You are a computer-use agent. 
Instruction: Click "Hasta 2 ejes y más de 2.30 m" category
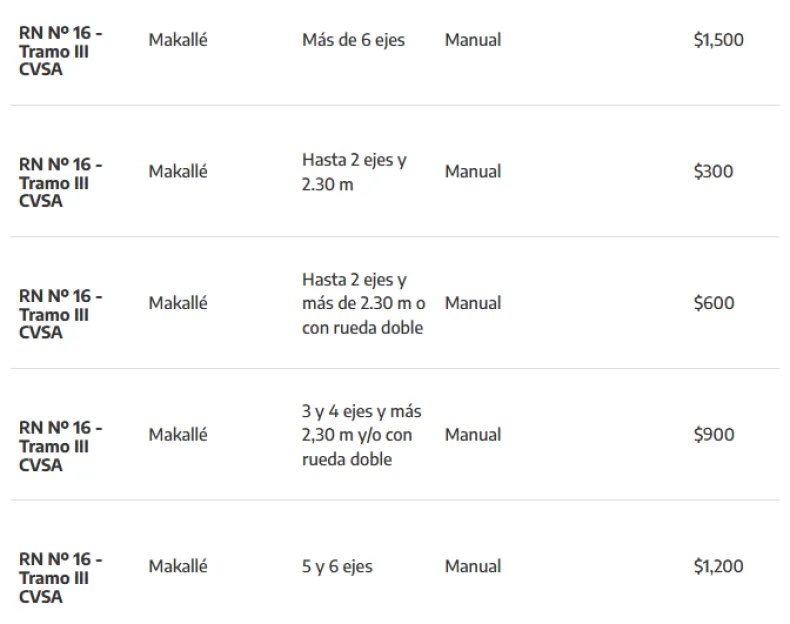363,303
